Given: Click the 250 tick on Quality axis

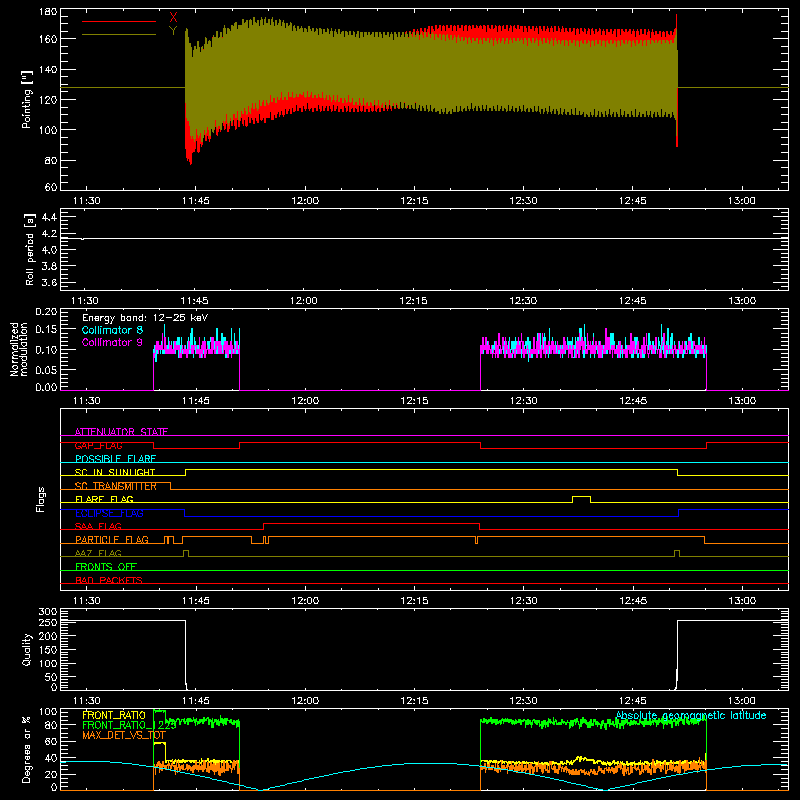Looking at the screenshot, I should pos(48,622).
